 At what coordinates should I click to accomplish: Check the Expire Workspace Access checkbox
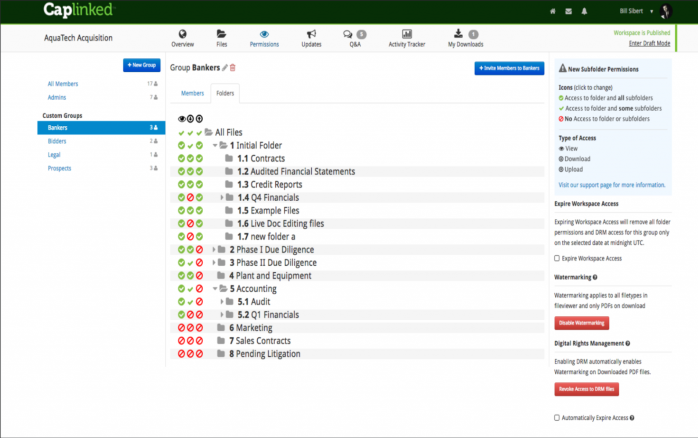[x=557, y=258]
